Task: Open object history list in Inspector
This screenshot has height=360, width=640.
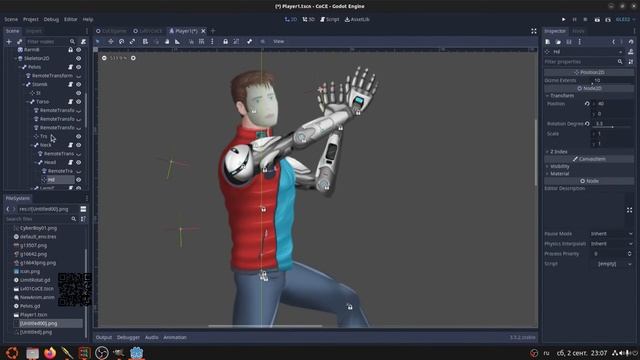Action: (631, 42)
